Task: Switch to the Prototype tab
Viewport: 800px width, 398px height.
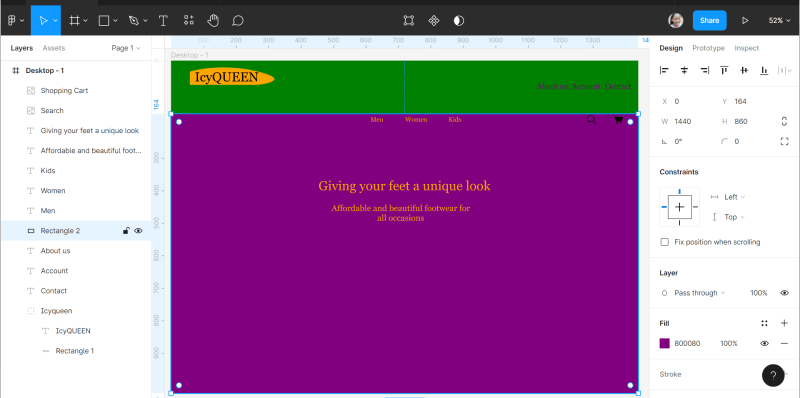Action: point(708,48)
